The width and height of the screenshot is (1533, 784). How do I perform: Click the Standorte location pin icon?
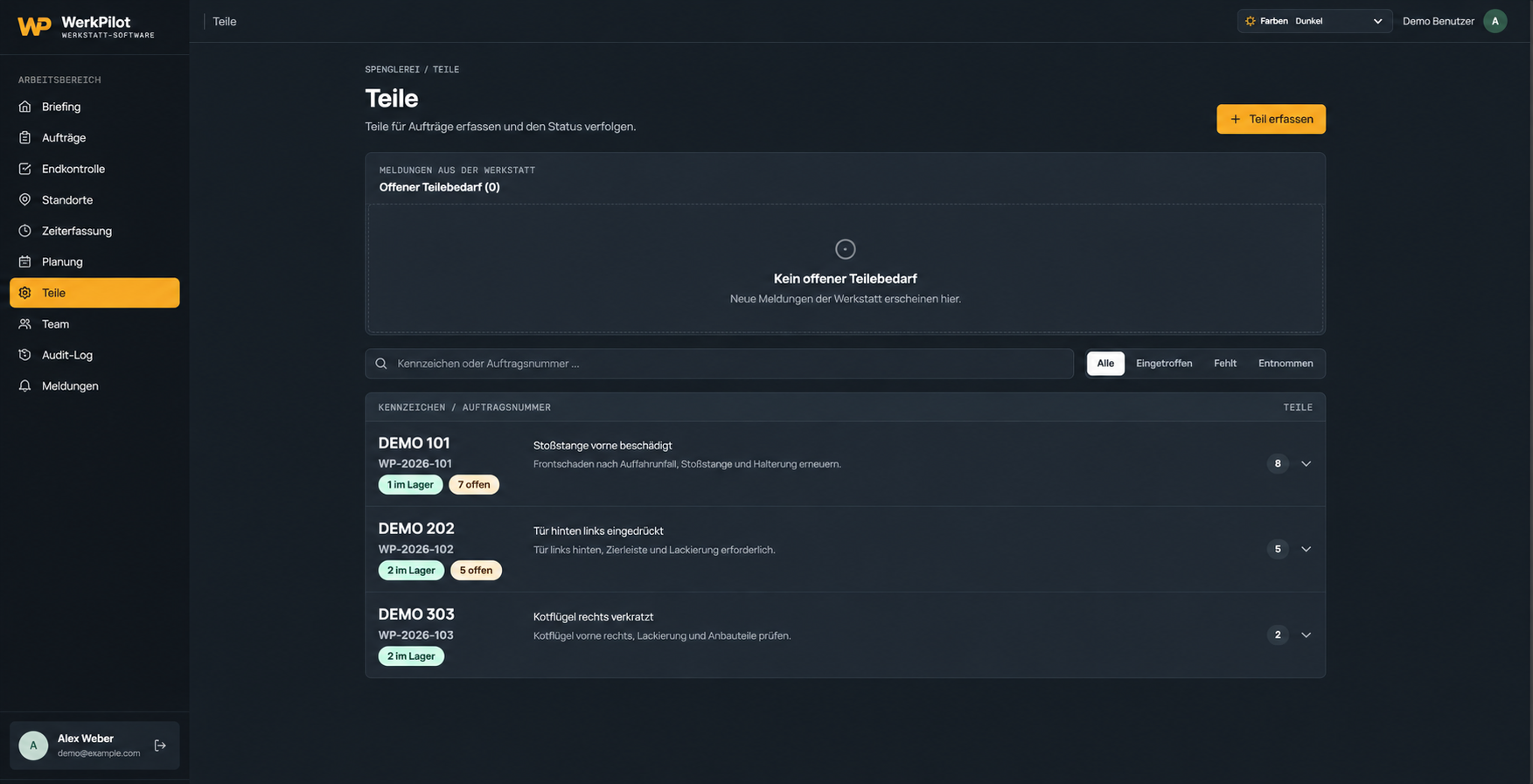(x=24, y=200)
